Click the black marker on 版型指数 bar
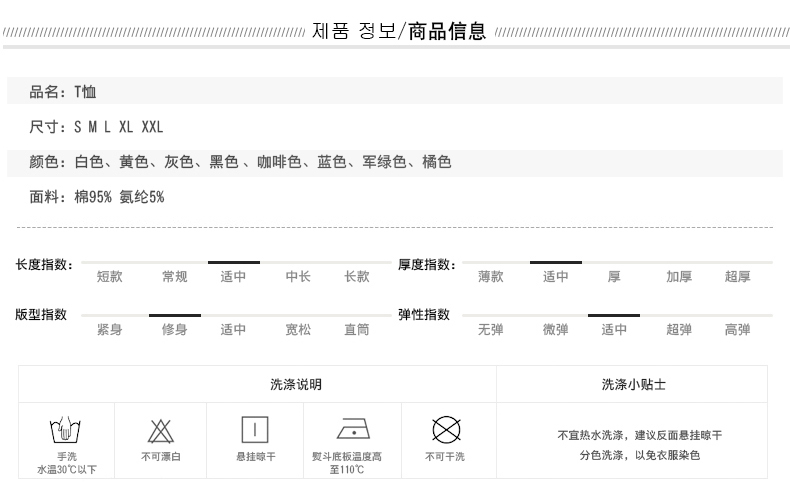 [x=175, y=315]
